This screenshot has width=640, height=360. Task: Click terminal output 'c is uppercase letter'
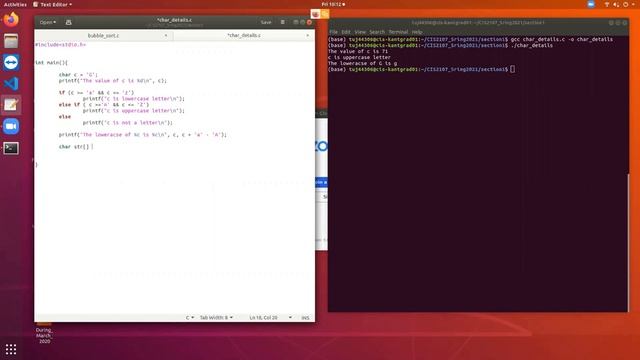pos(359,58)
